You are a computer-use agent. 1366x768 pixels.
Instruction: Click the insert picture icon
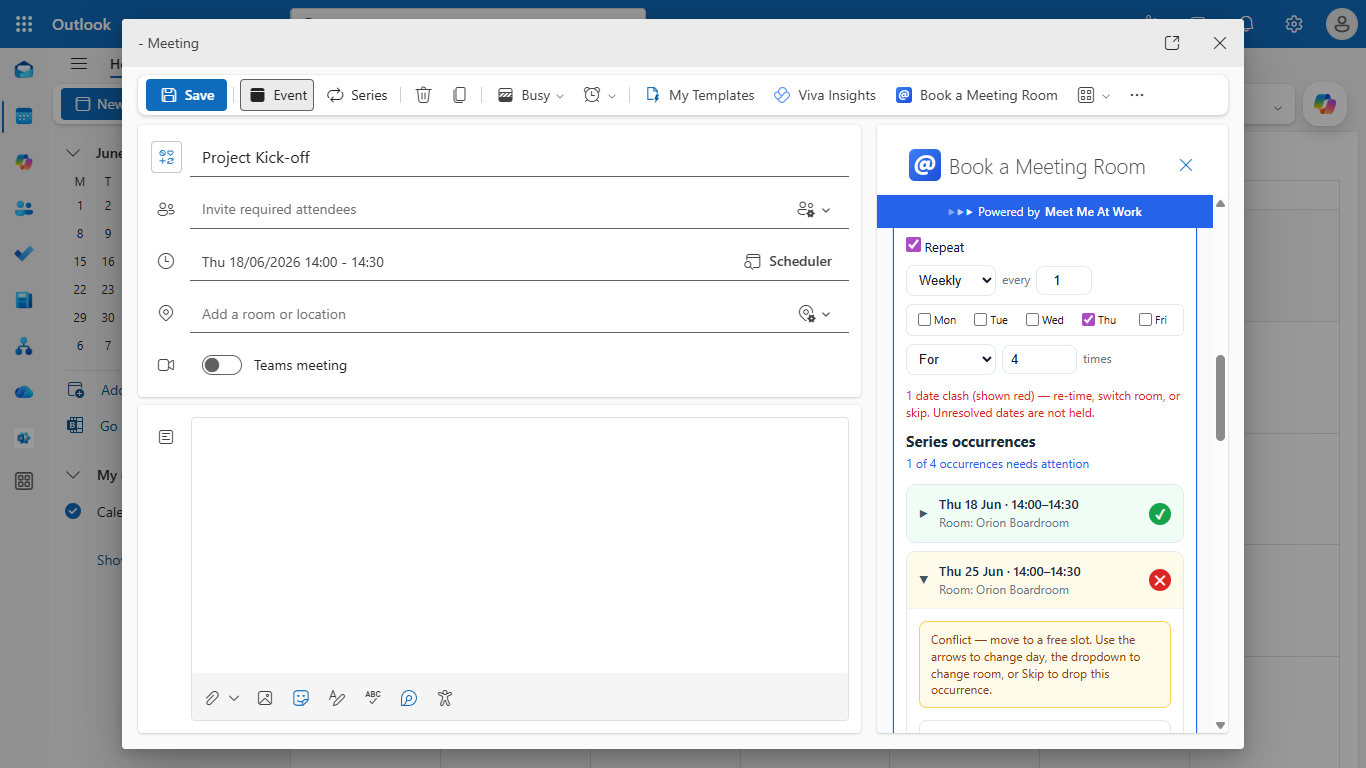[265, 698]
